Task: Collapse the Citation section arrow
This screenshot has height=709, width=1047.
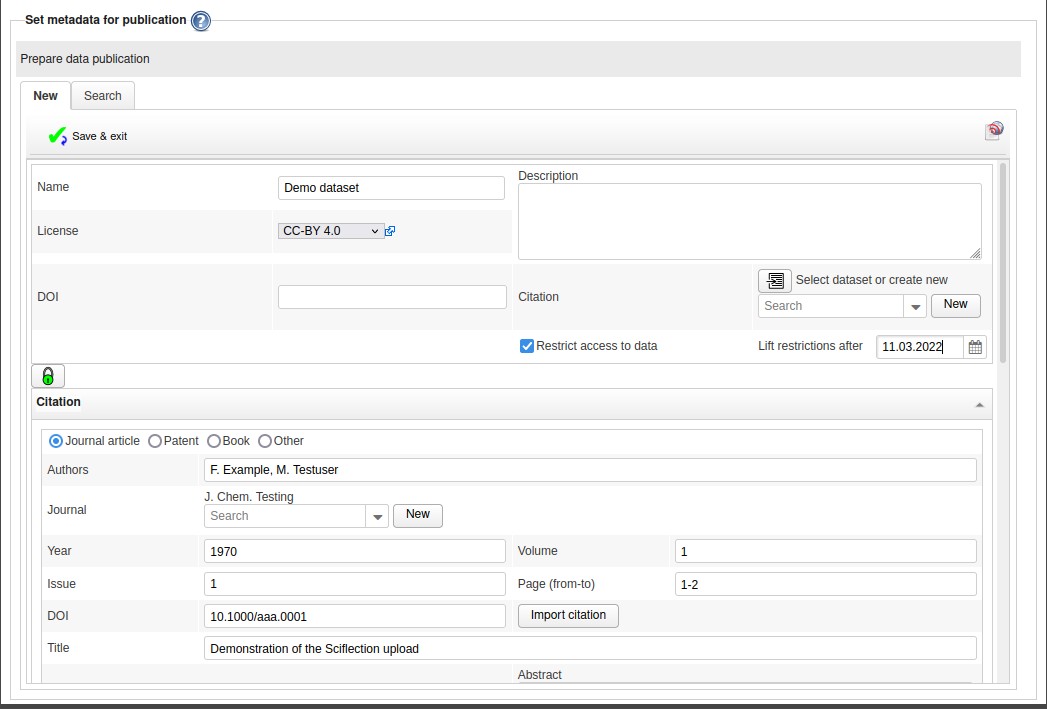Action: tap(979, 404)
